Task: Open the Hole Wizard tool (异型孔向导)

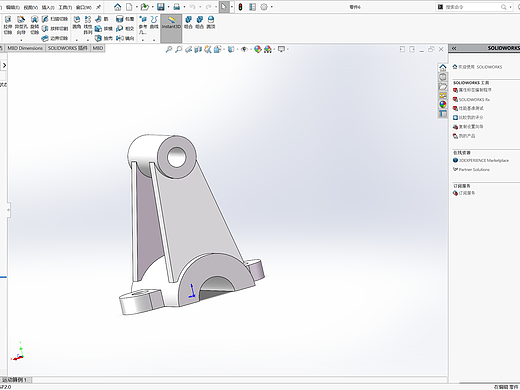Action: pos(21,25)
